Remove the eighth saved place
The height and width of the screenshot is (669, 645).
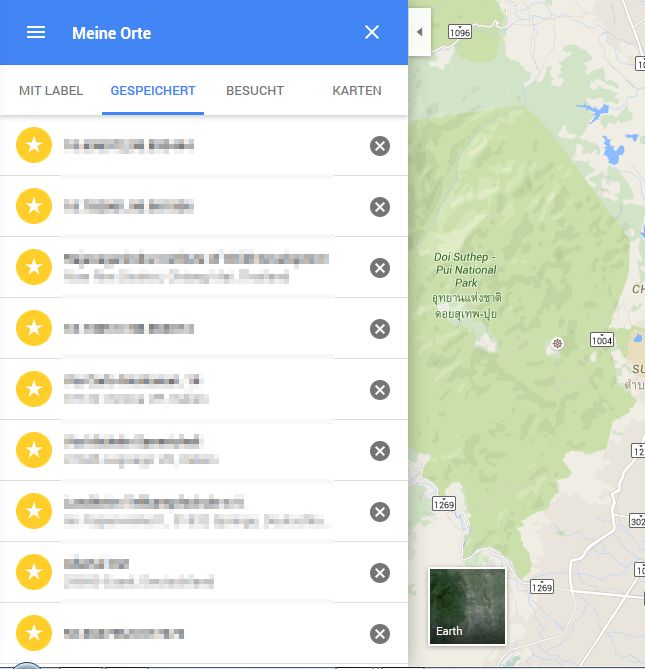(x=380, y=573)
